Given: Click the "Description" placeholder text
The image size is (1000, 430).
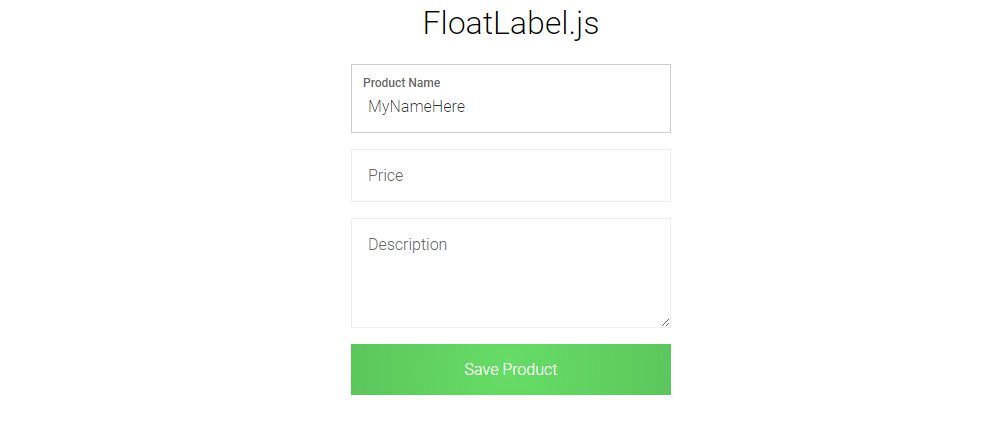Looking at the screenshot, I should (407, 245).
